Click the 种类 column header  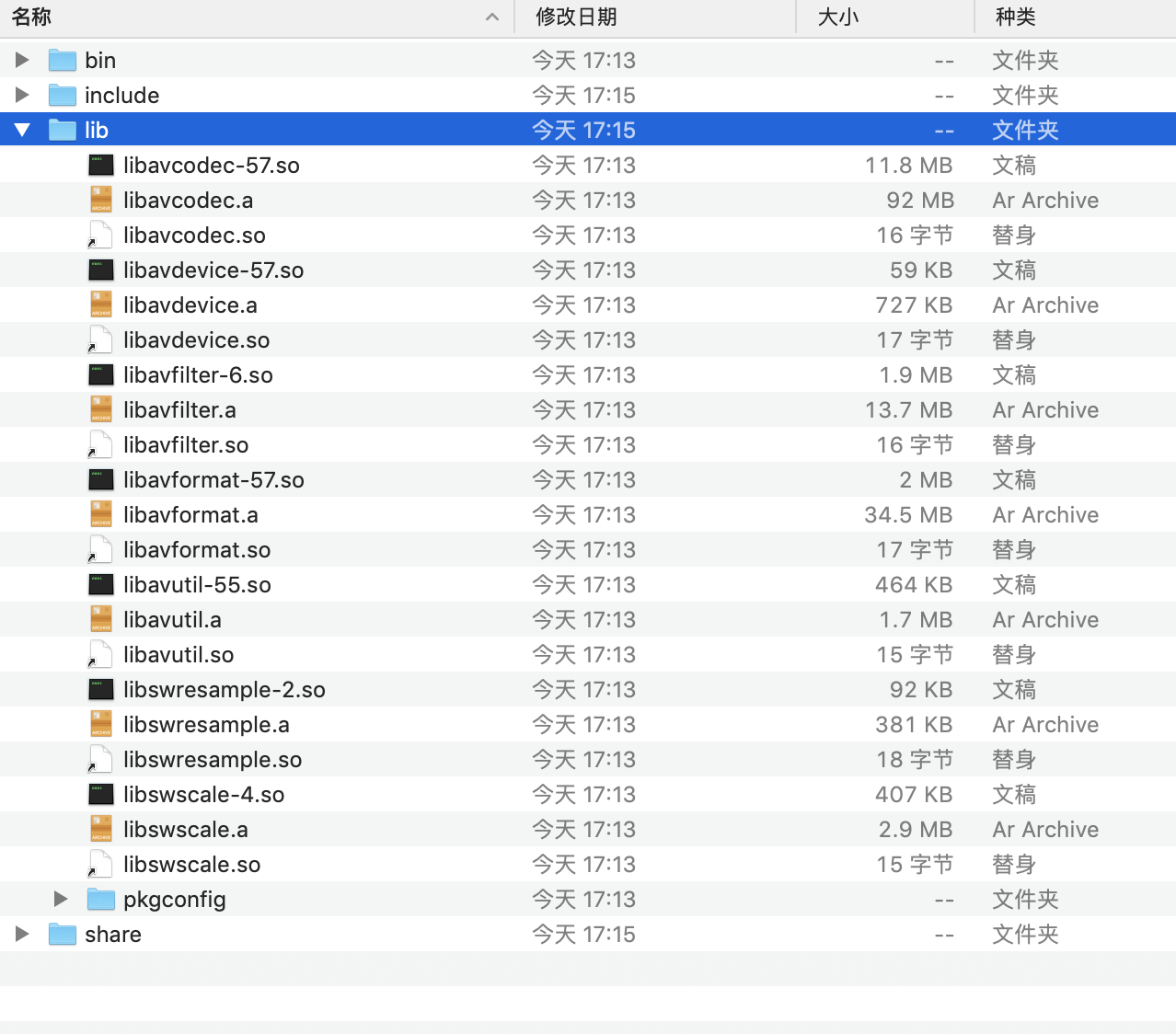click(x=1015, y=17)
